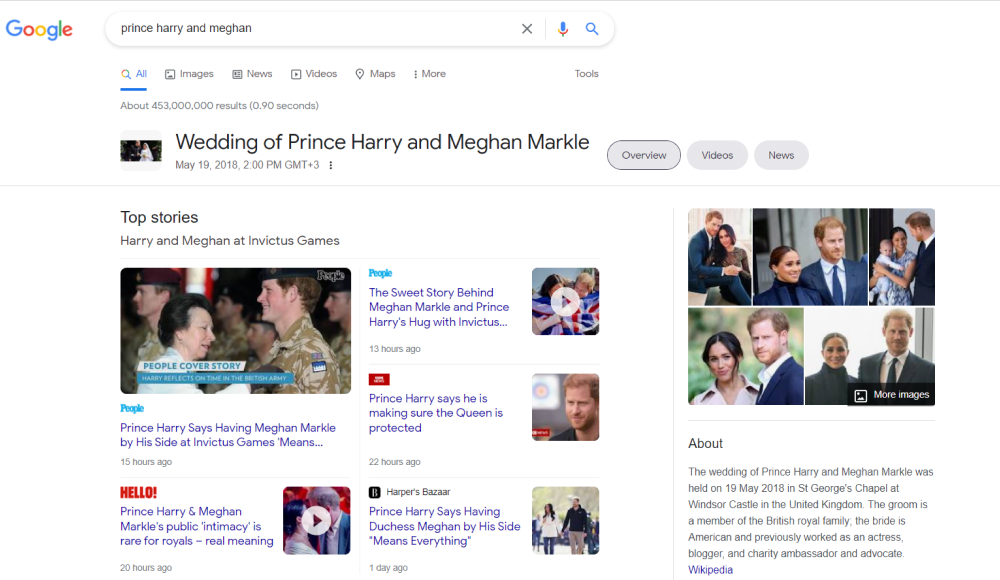Image resolution: width=1000 pixels, height=580 pixels.
Task: Switch to the Videos search tab
Action: [314, 74]
